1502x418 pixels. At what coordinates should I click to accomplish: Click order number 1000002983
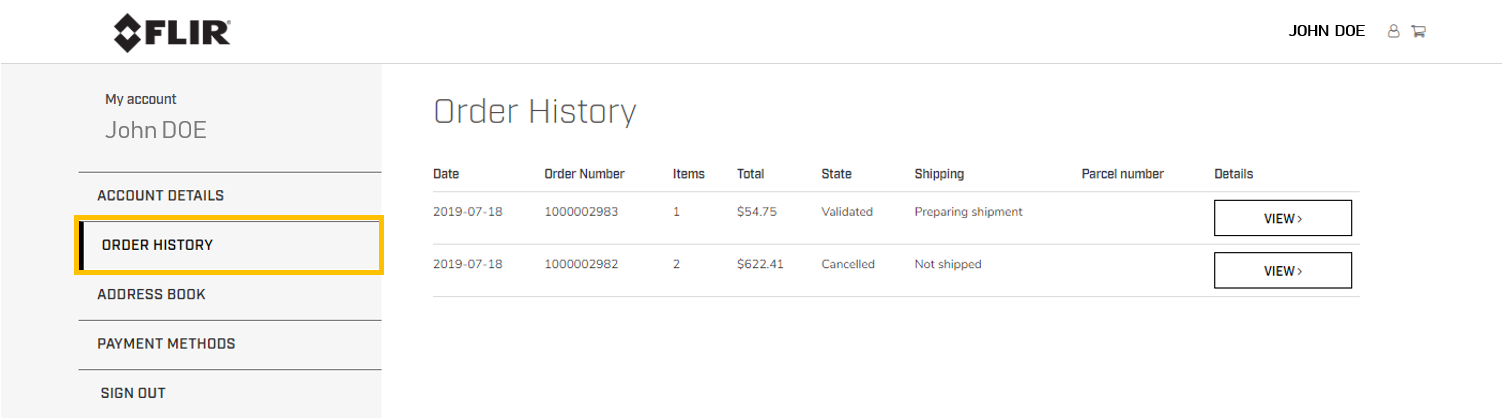[581, 212]
